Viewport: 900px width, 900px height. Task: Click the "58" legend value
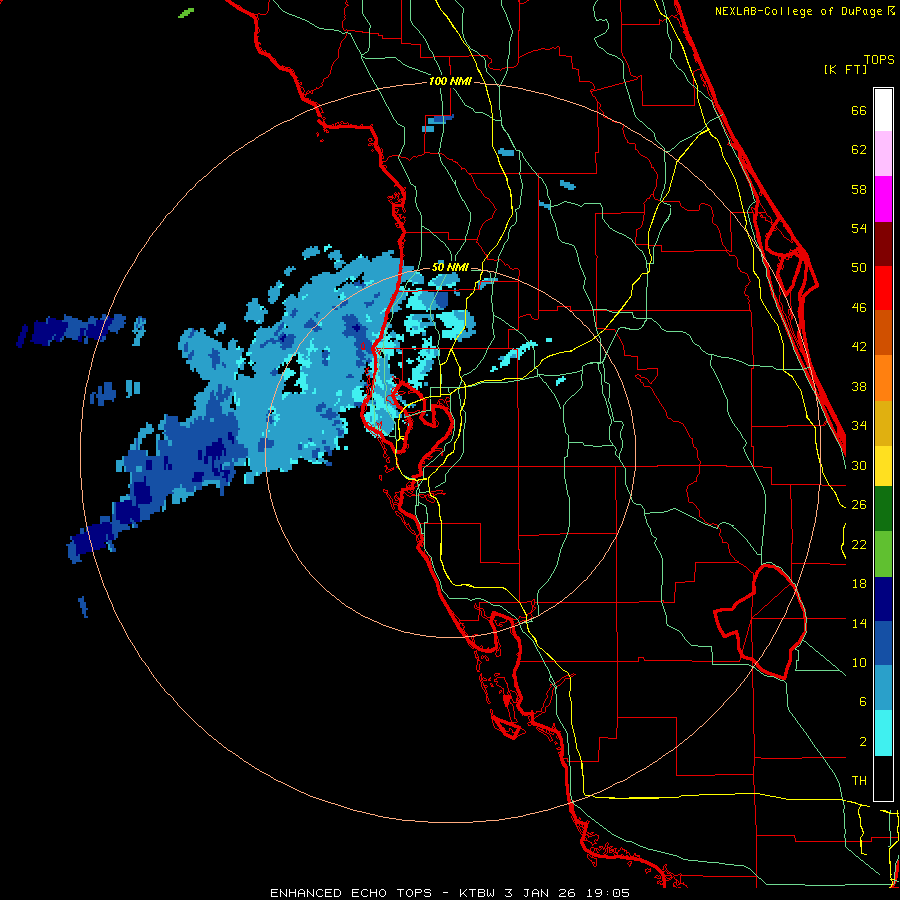click(859, 189)
